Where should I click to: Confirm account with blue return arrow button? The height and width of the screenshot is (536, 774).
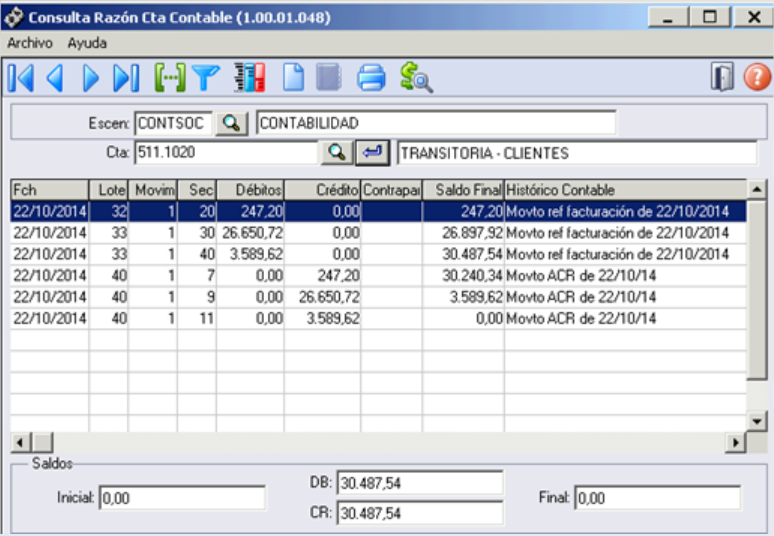[373, 153]
